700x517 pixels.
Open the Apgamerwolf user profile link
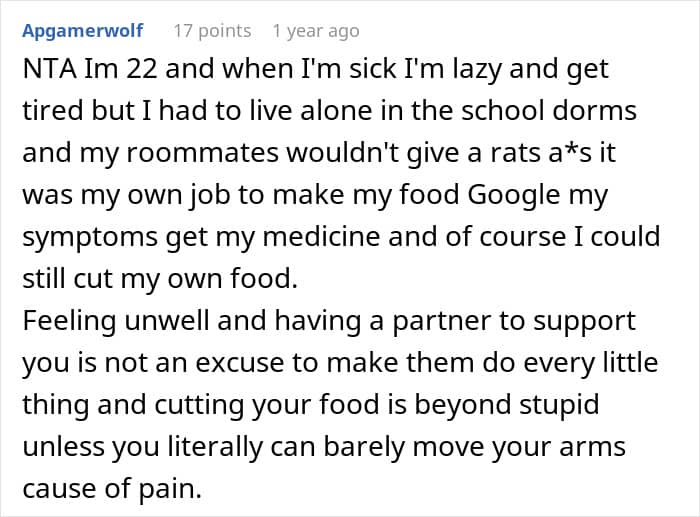click(x=83, y=31)
